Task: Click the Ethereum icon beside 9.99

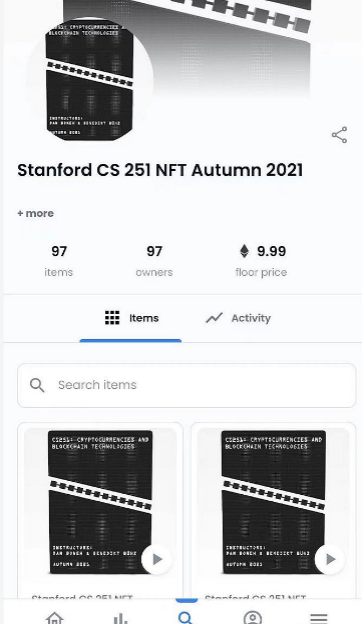Action: tap(244, 251)
